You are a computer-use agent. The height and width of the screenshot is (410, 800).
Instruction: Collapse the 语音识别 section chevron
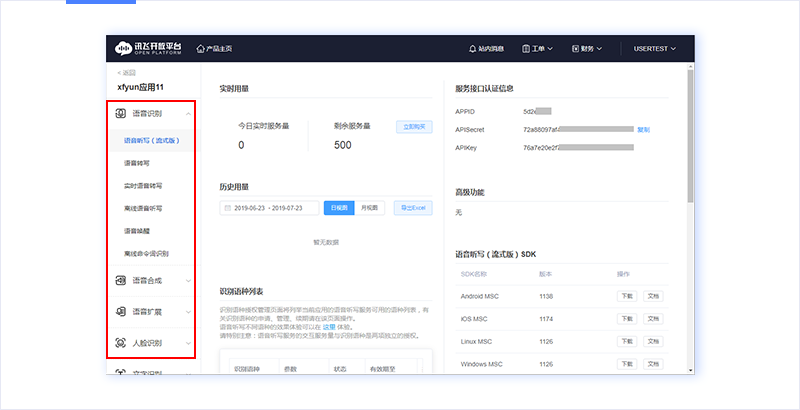coord(188,114)
